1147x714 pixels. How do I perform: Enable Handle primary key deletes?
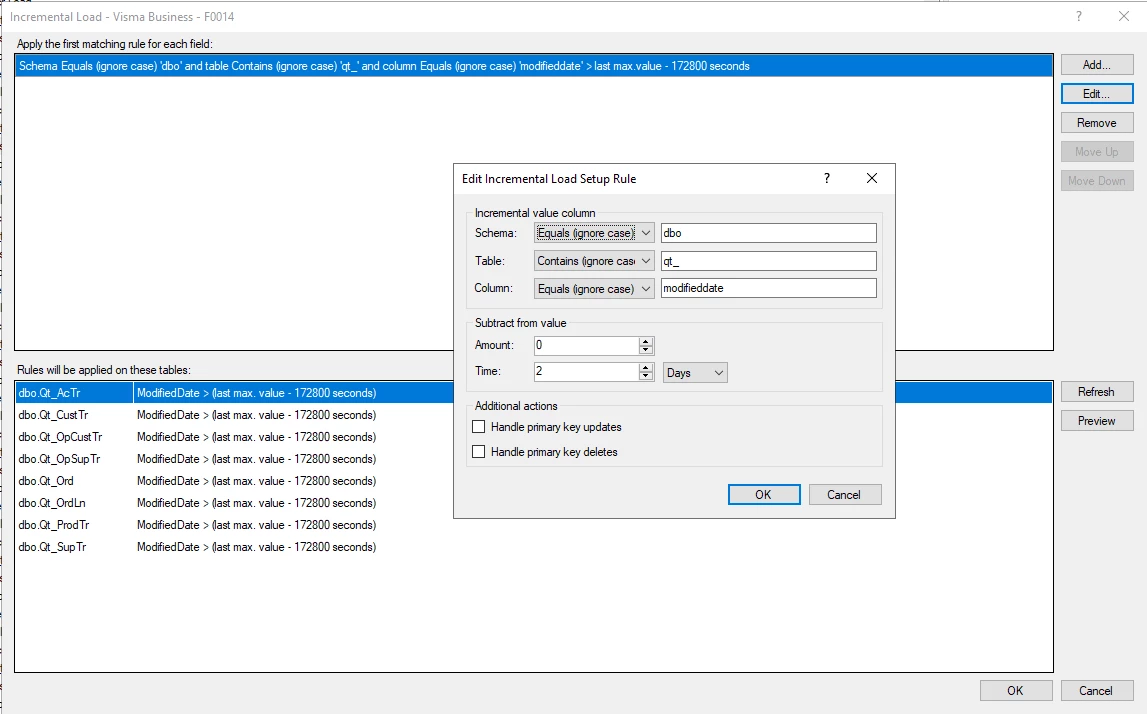pyautogui.click(x=479, y=452)
